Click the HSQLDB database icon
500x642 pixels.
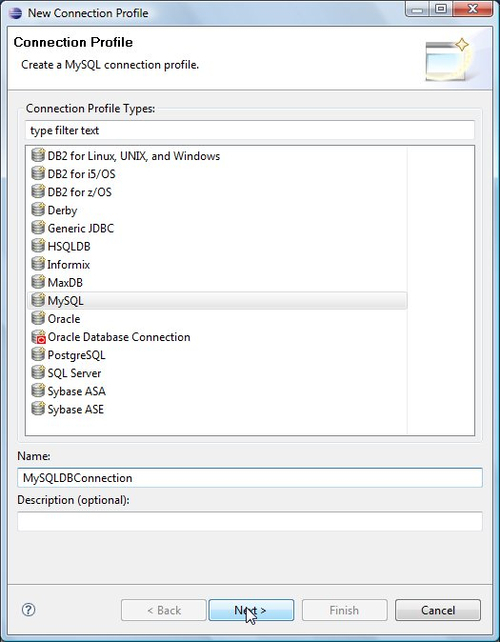tap(38, 246)
